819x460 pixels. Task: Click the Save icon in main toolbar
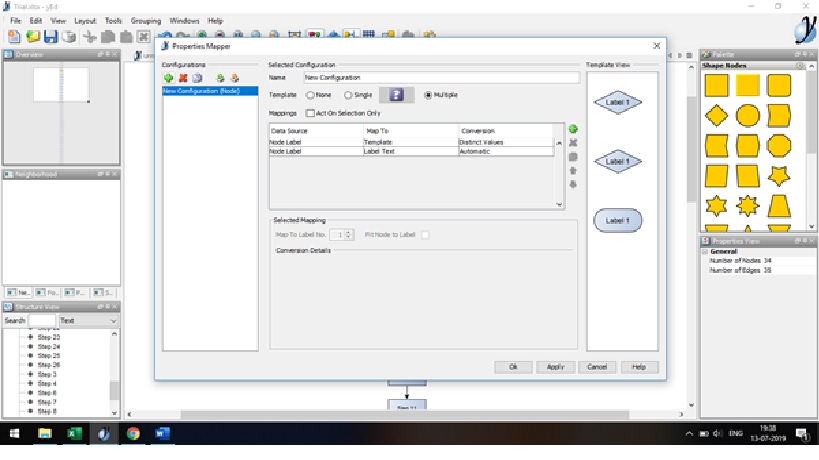point(50,36)
